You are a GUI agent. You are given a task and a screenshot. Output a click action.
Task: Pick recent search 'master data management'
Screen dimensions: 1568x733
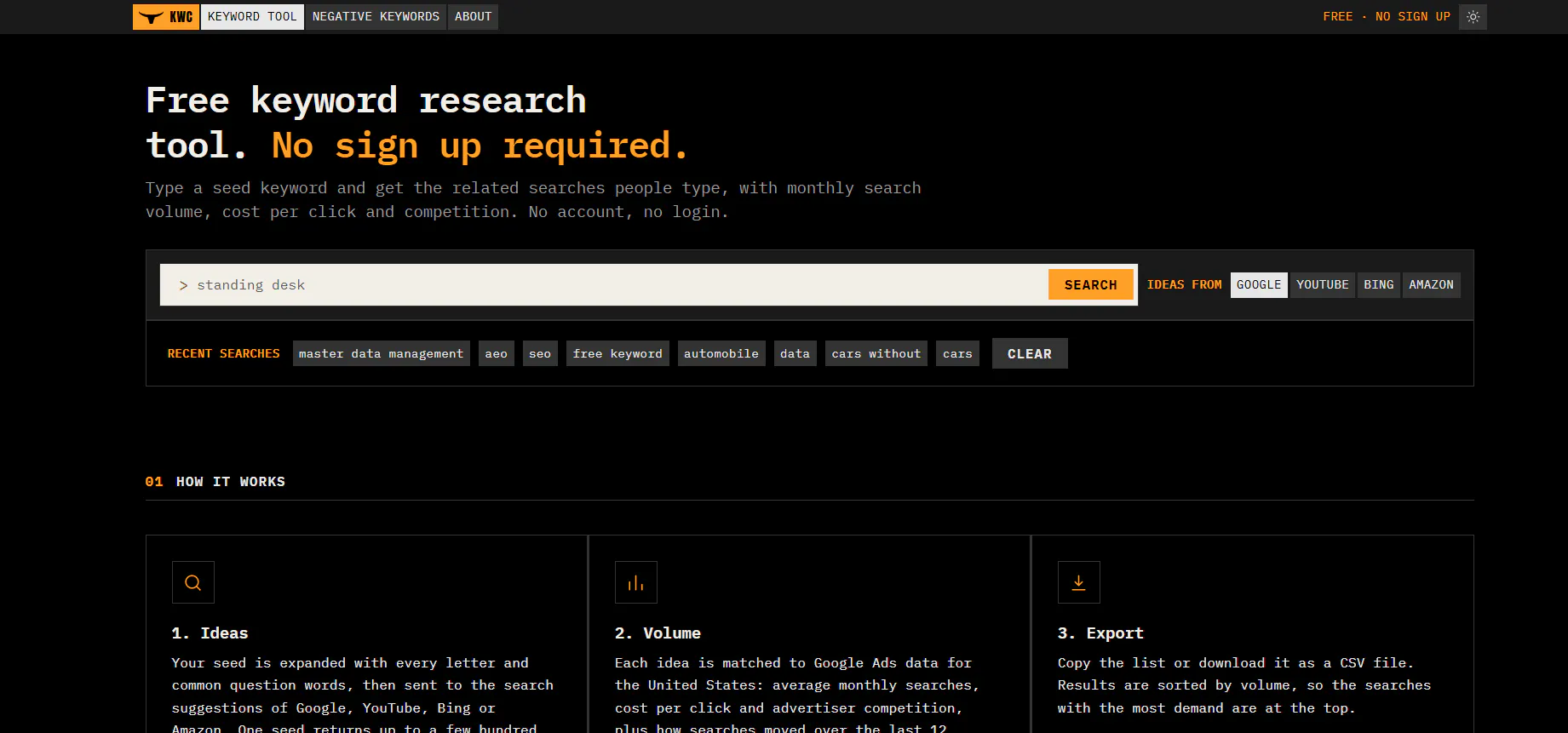click(x=382, y=353)
